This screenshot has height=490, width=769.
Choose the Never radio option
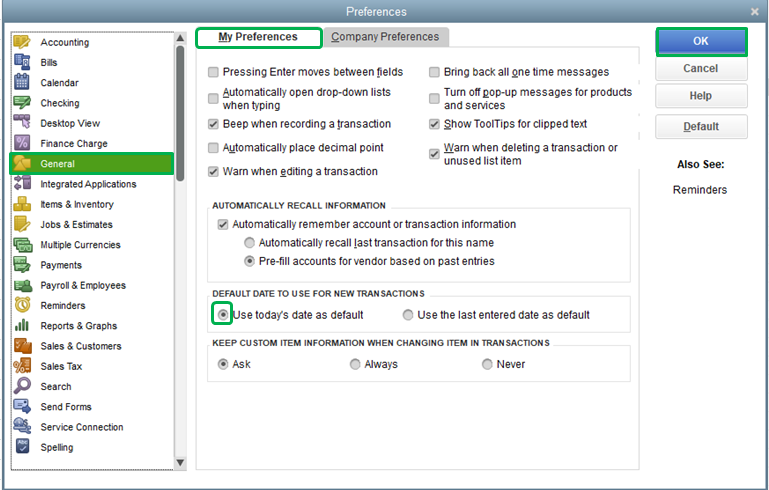487,364
